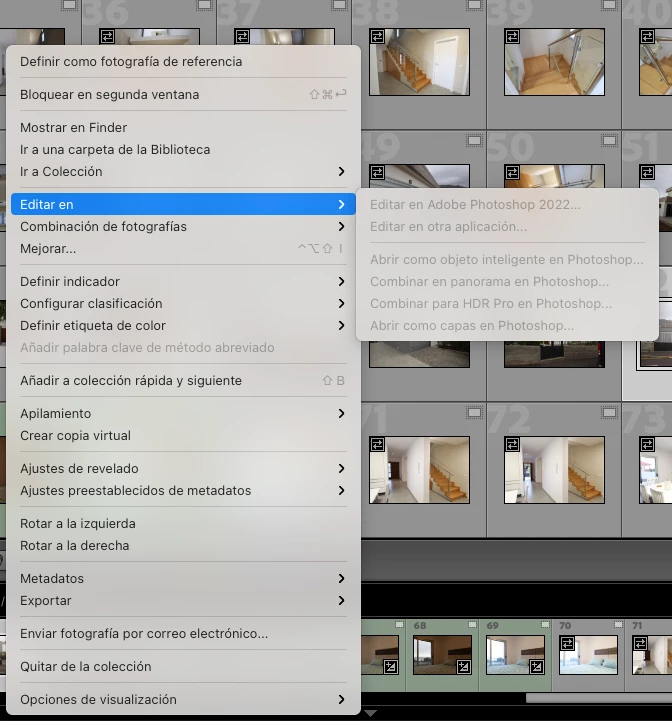Click the sync badge on grid thumbnail 50

pyautogui.click(x=512, y=173)
